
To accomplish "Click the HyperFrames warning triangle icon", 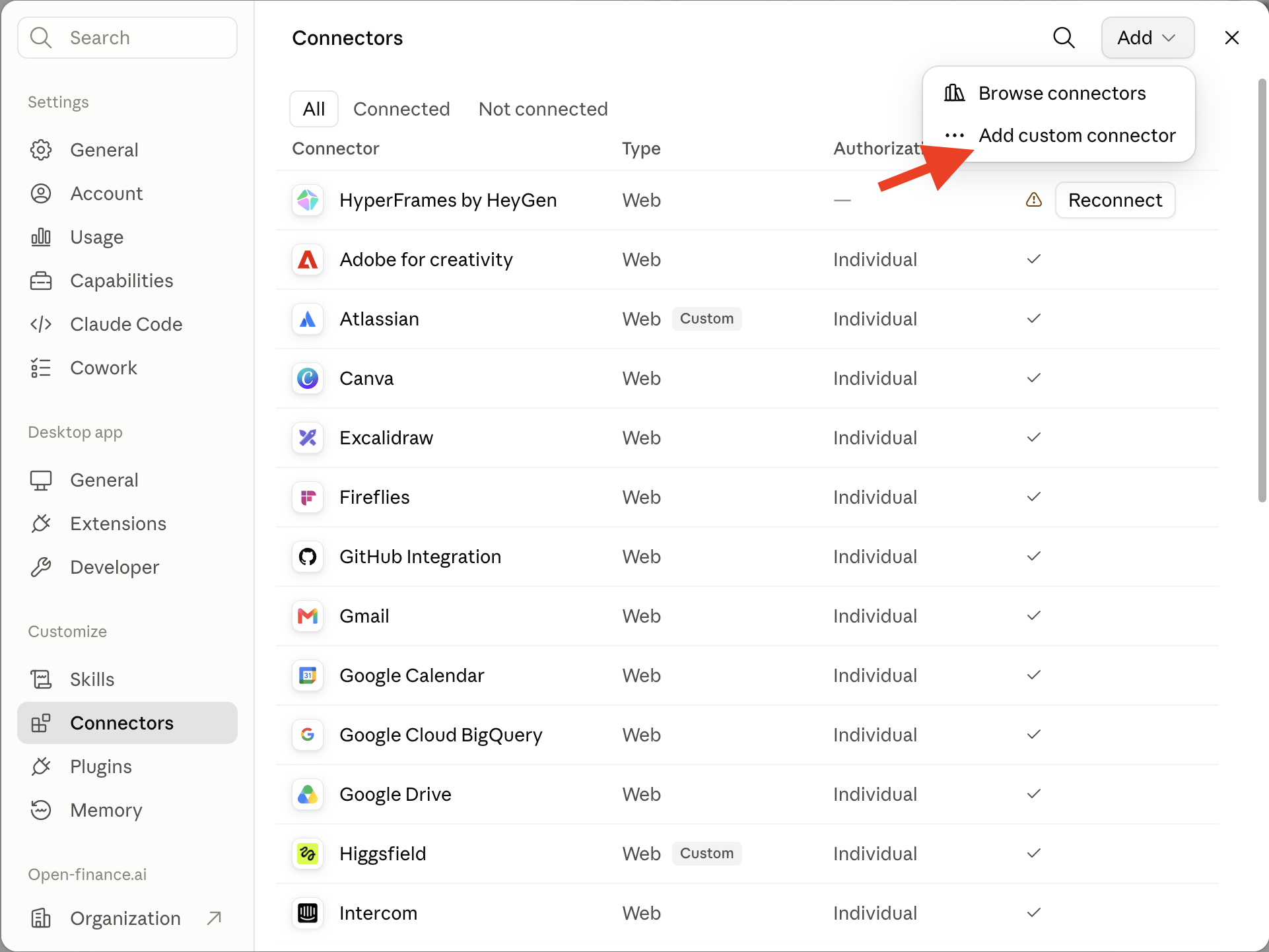I will tap(1034, 199).
